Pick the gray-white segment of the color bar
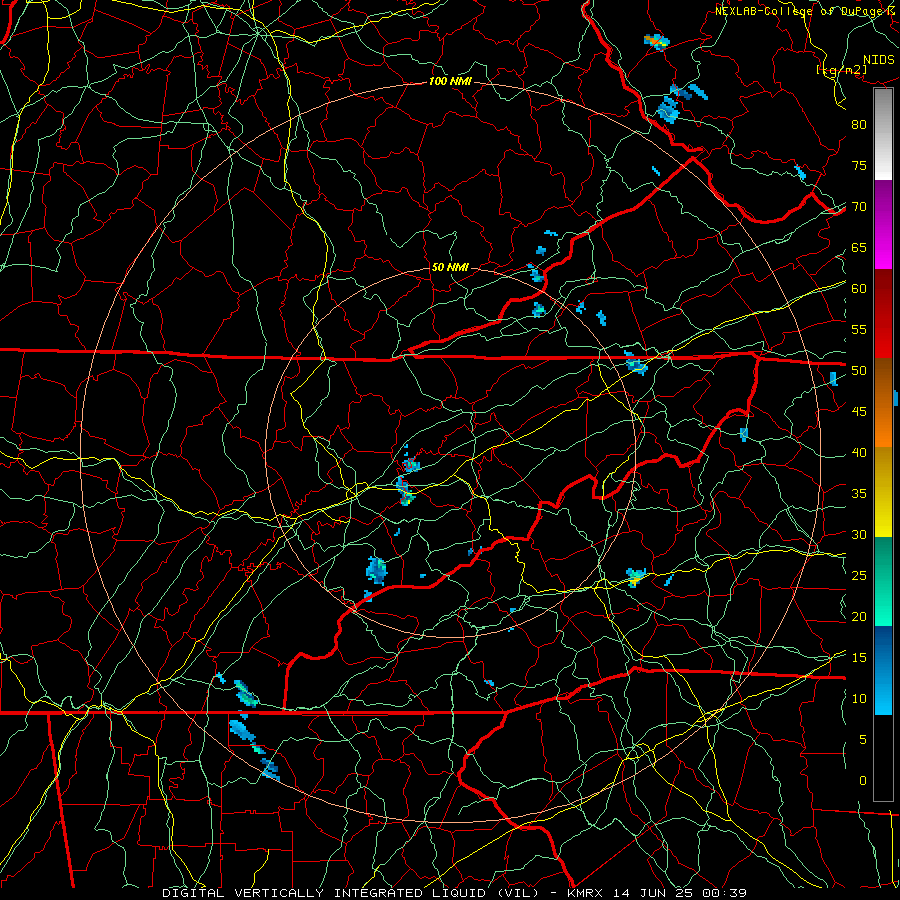 (x=883, y=135)
